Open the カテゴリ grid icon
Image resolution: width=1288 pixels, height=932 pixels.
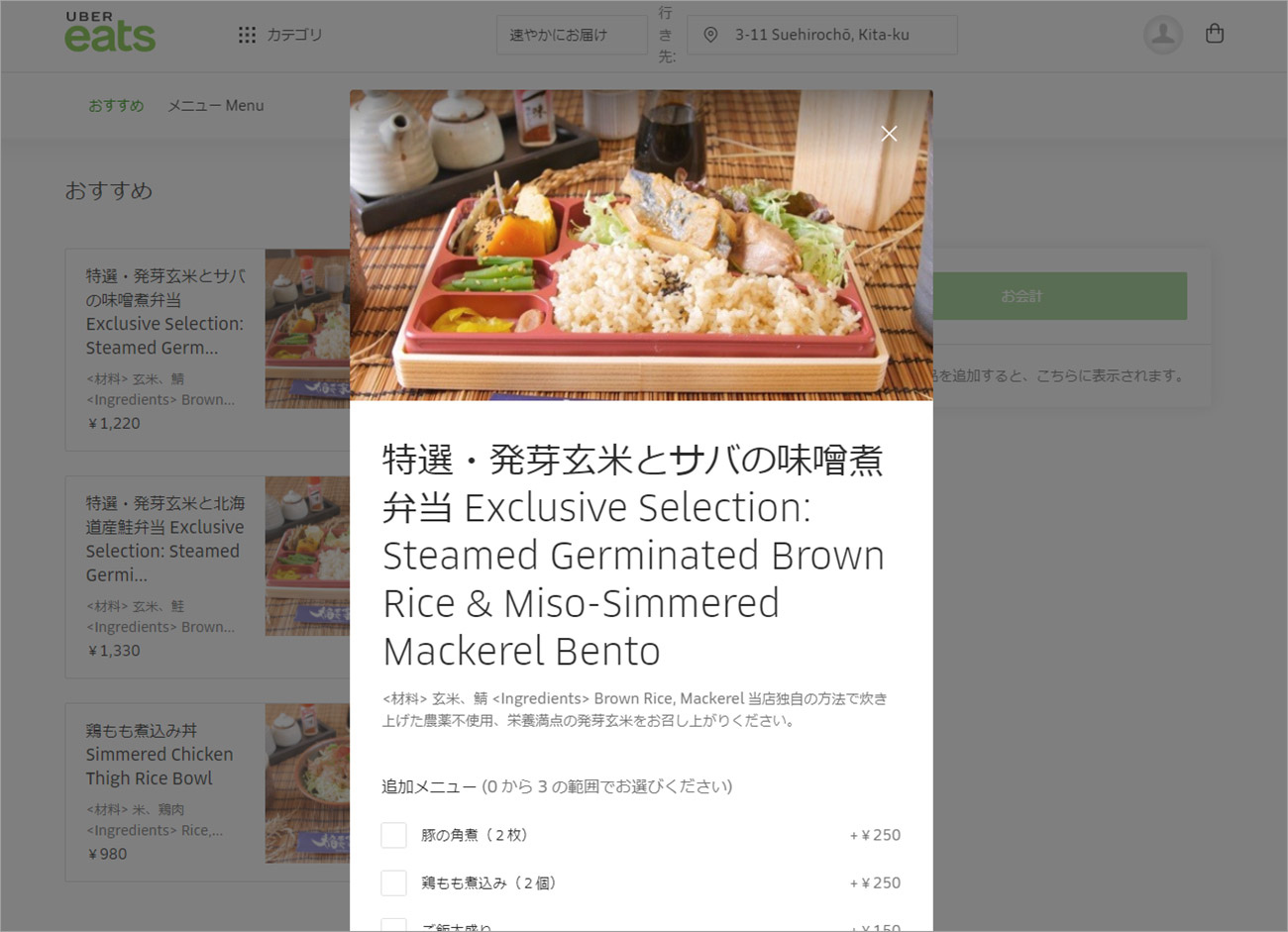tap(248, 35)
